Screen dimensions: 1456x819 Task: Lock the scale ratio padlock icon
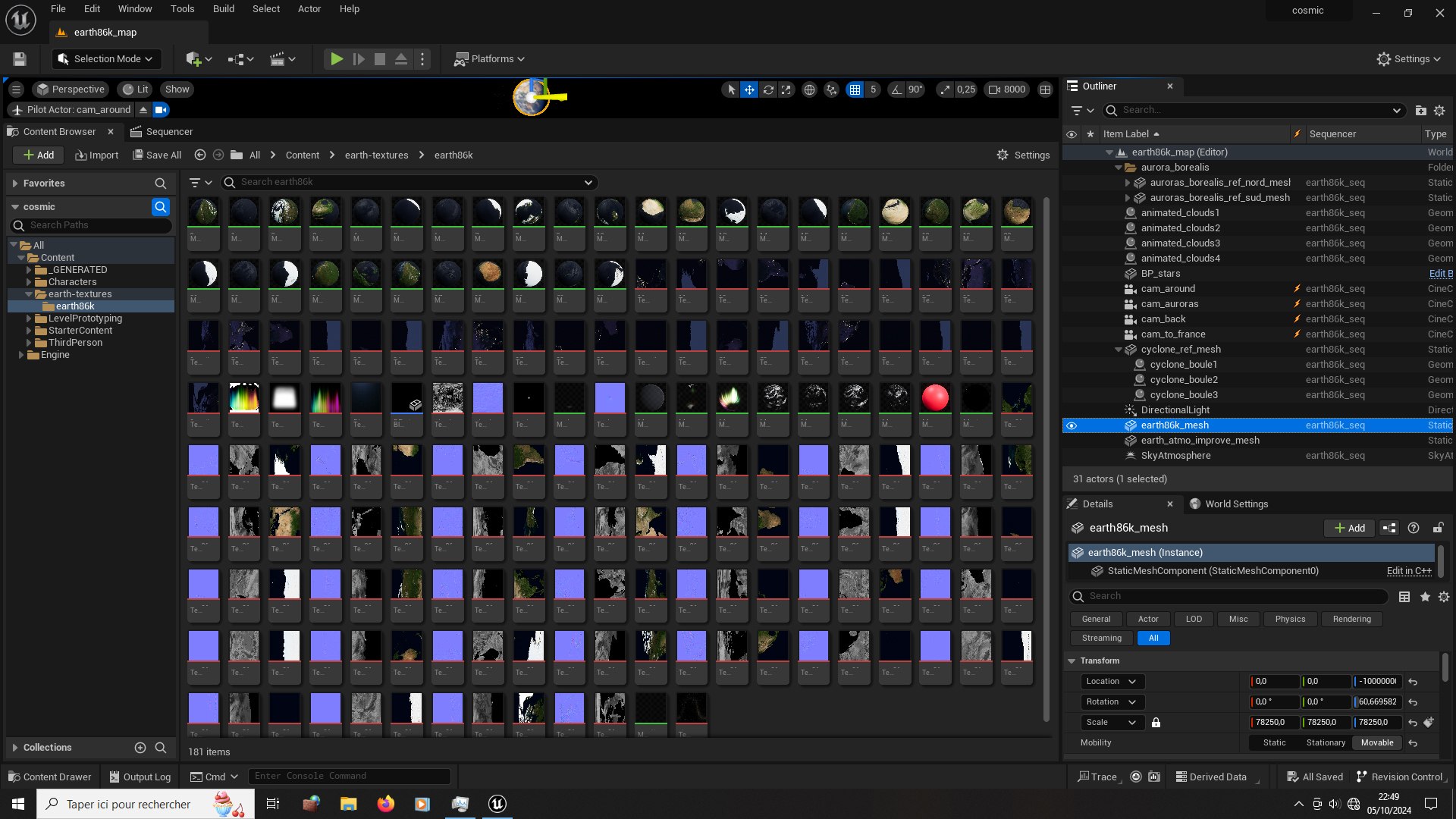(1156, 723)
